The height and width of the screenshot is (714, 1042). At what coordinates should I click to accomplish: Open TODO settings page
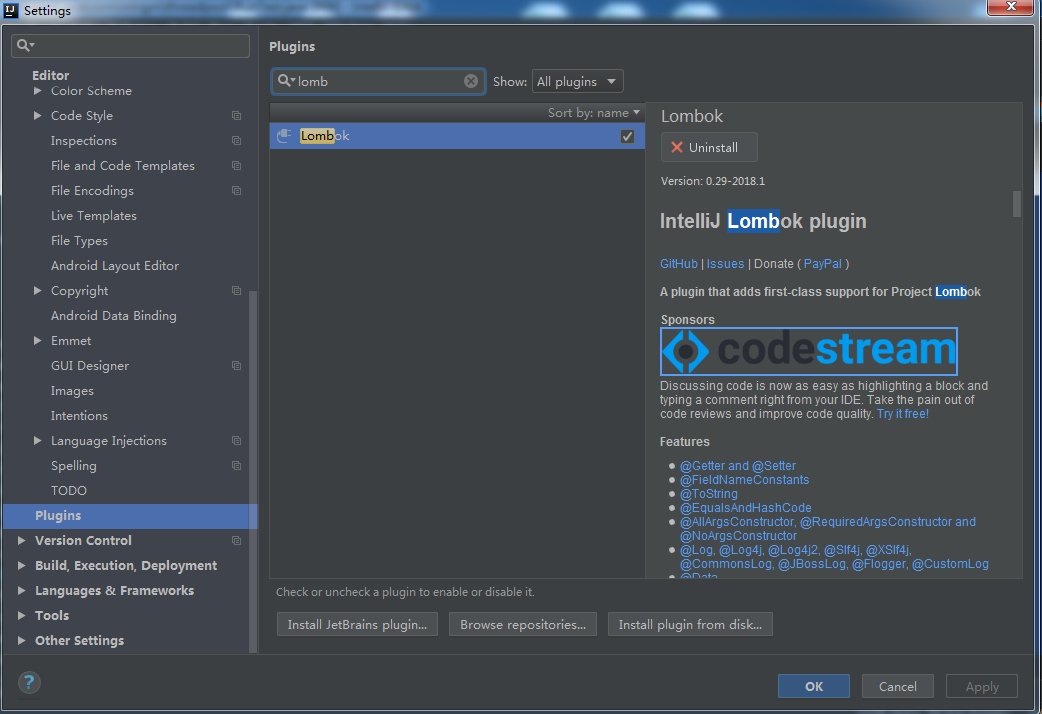click(x=68, y=491)
